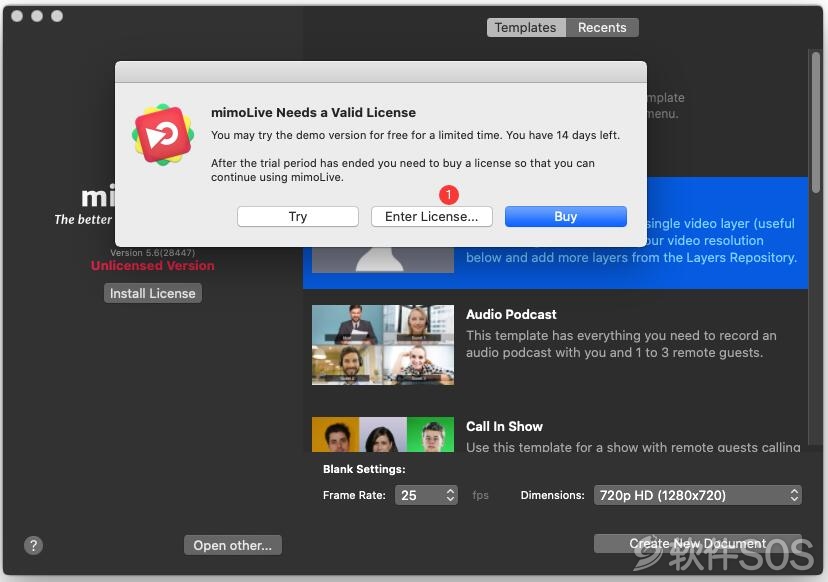This screenshot has height=582, width=828.
Task: Open the Dimensions dropdown
Action: point(698,495)
